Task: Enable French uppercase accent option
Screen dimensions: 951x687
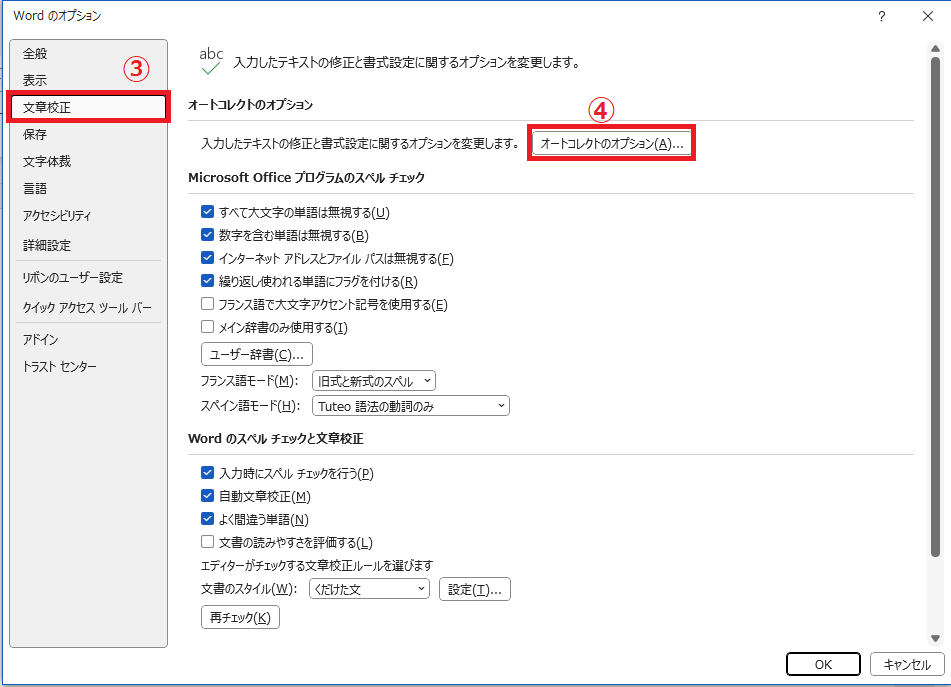Action: (207, 304)
